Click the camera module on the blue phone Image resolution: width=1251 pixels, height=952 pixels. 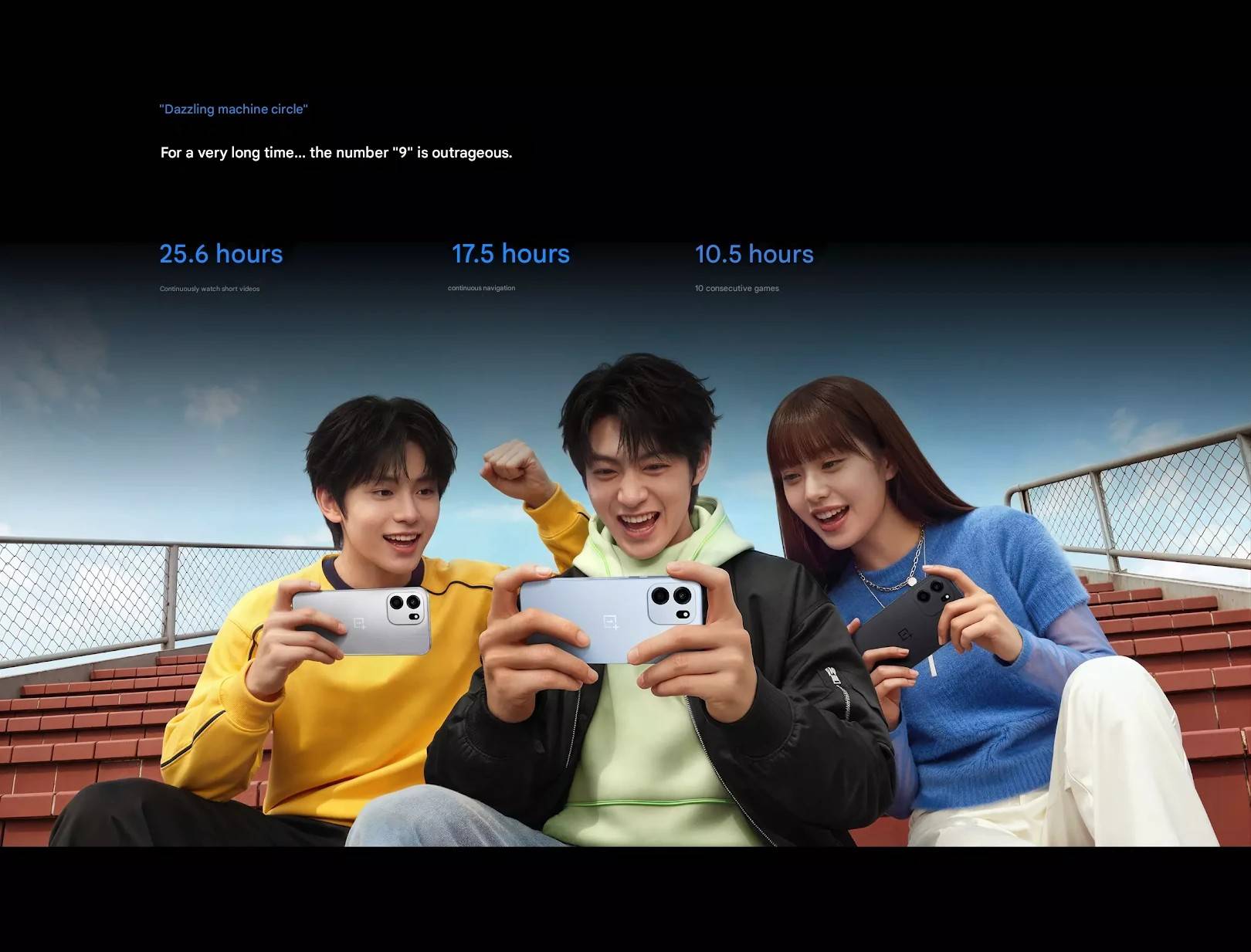click(x=673, y=601)
